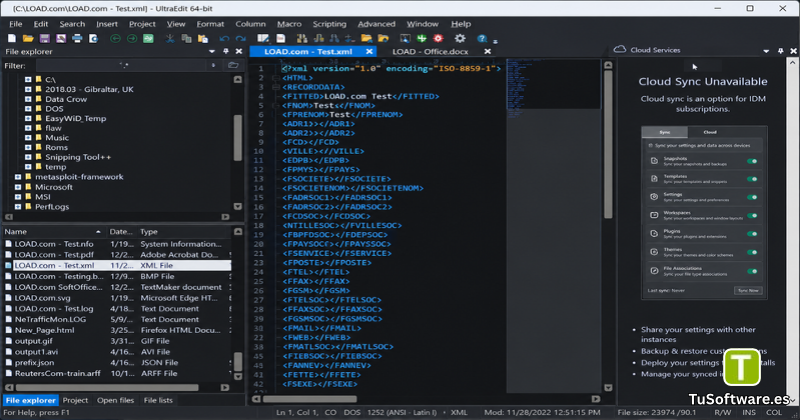Choose the Save As toolbar icon
800x420 pixels.
point(61,38)
